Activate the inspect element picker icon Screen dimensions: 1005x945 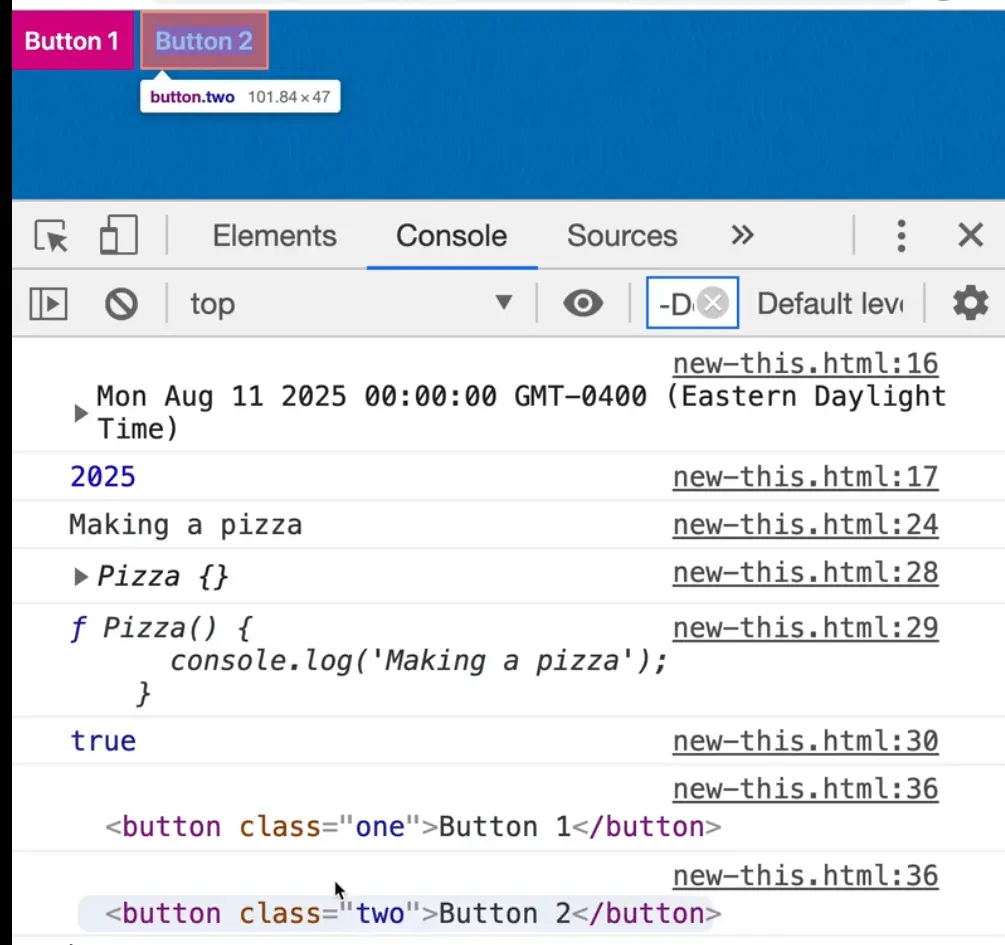point(52,237)
